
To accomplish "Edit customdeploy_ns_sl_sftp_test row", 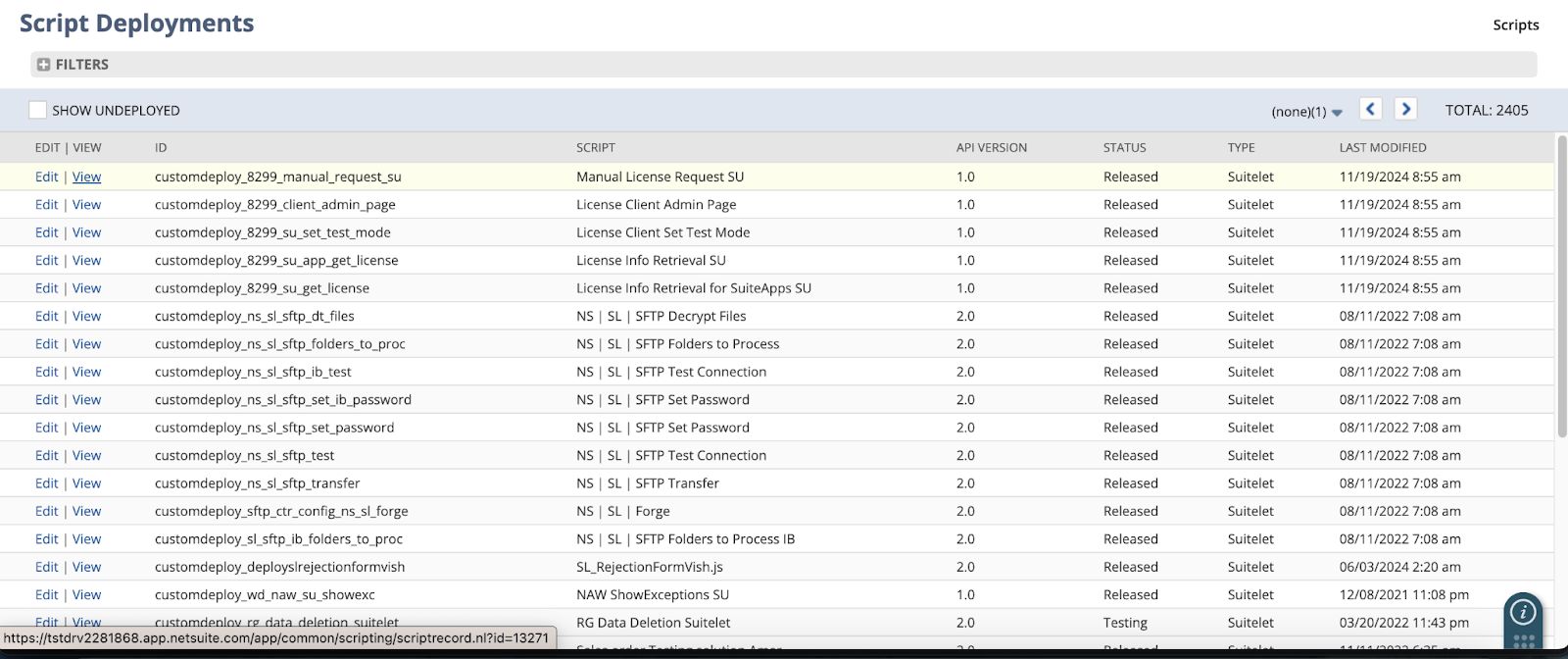I will [47, 455].
